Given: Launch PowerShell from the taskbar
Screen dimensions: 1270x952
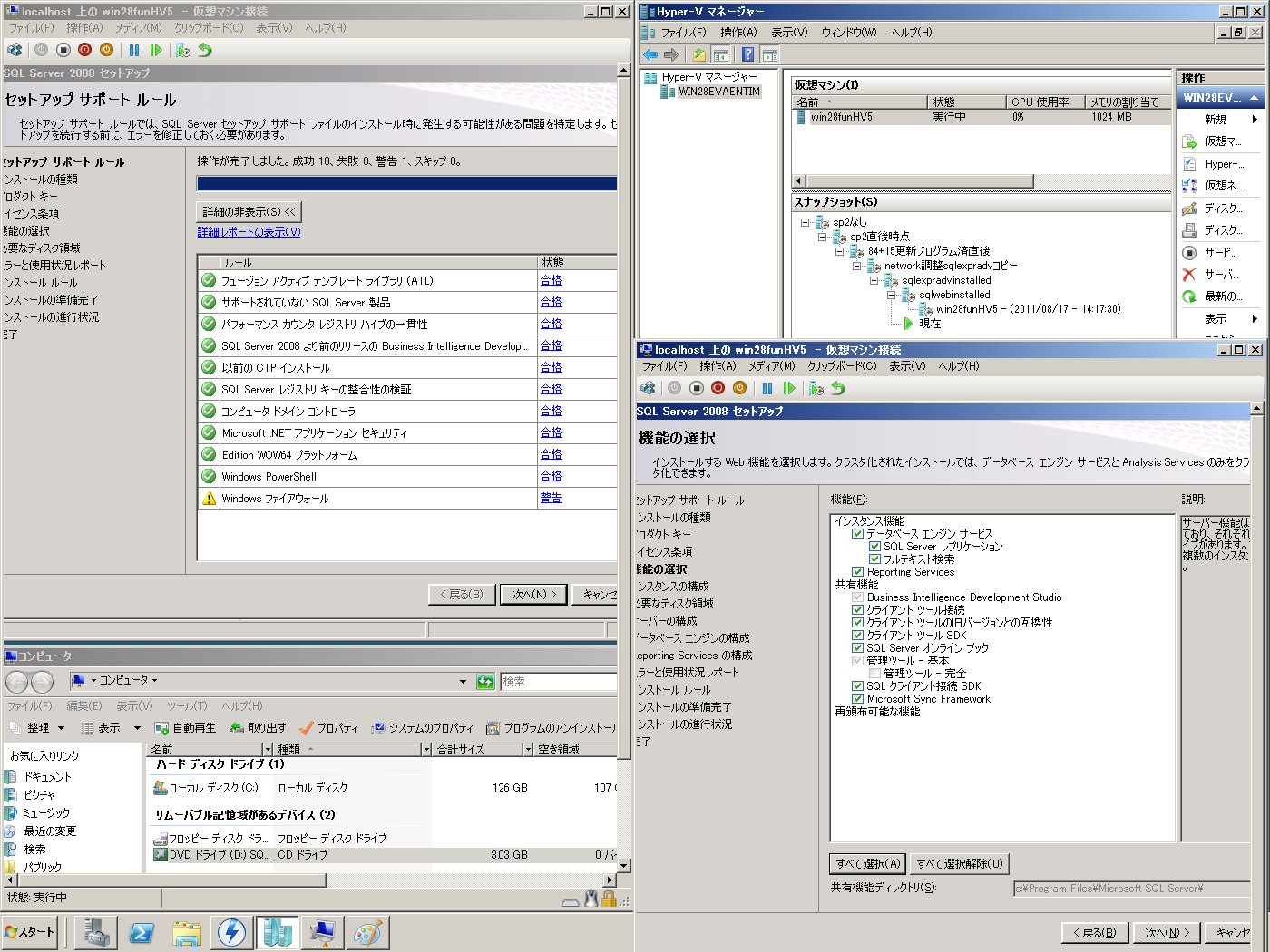Looking at the screenshot, I should tap(142, 932).
